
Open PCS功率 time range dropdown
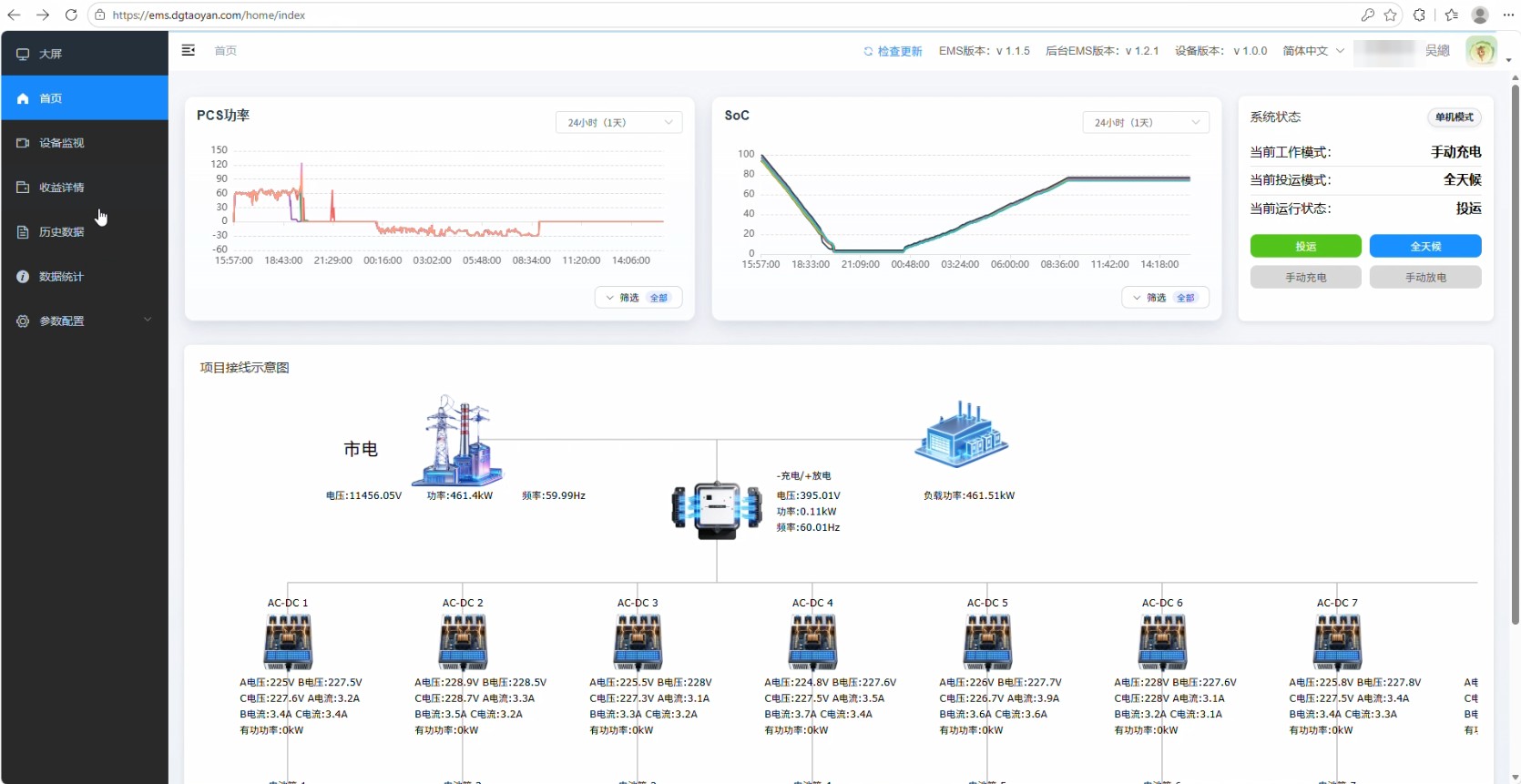618,122
